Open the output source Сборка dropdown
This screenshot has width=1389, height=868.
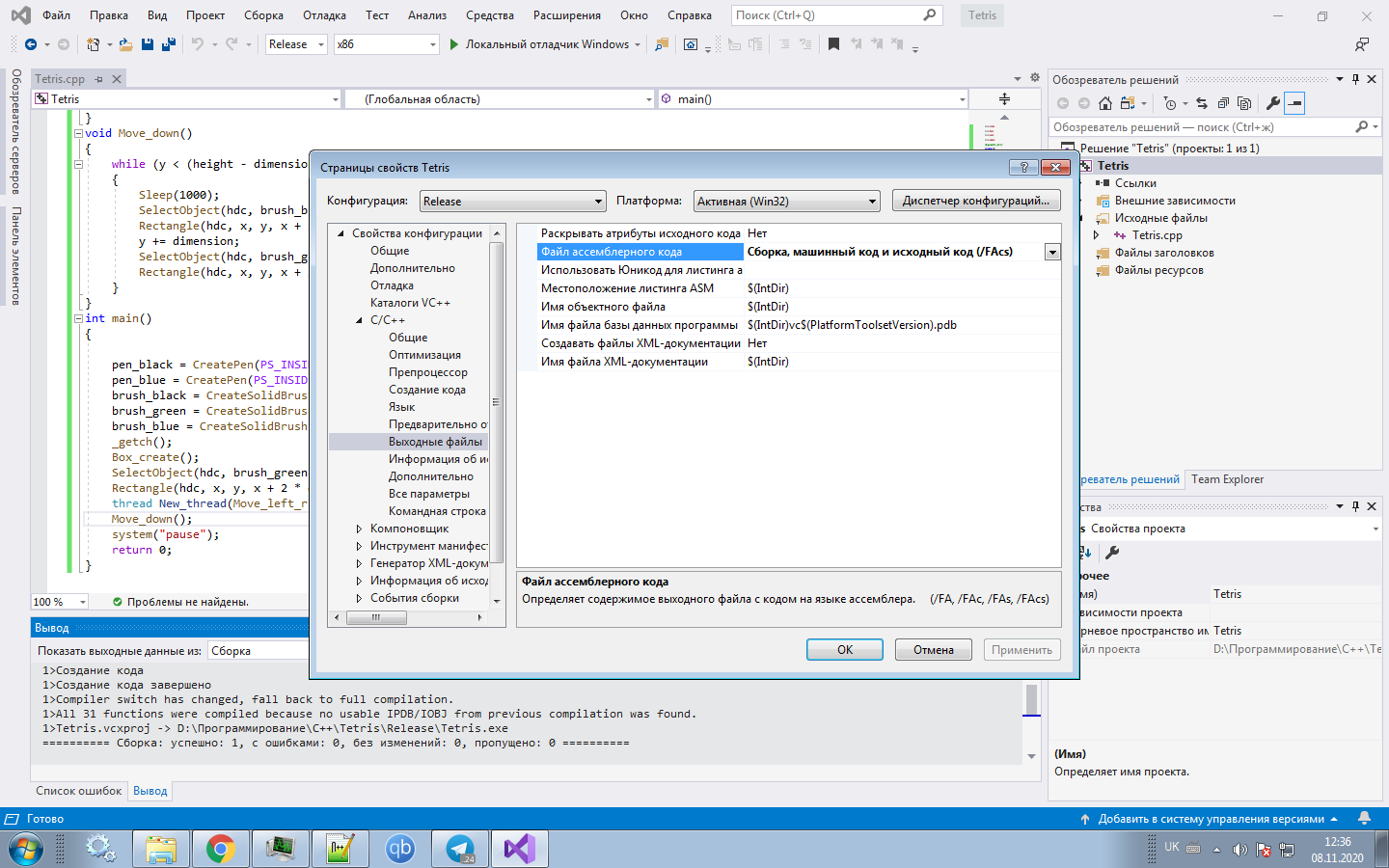tap(258, 651)
